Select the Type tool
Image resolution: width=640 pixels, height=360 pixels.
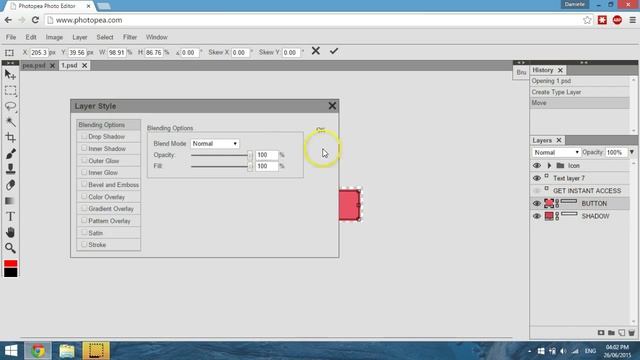pyautogui.click(x=10, y=216)
